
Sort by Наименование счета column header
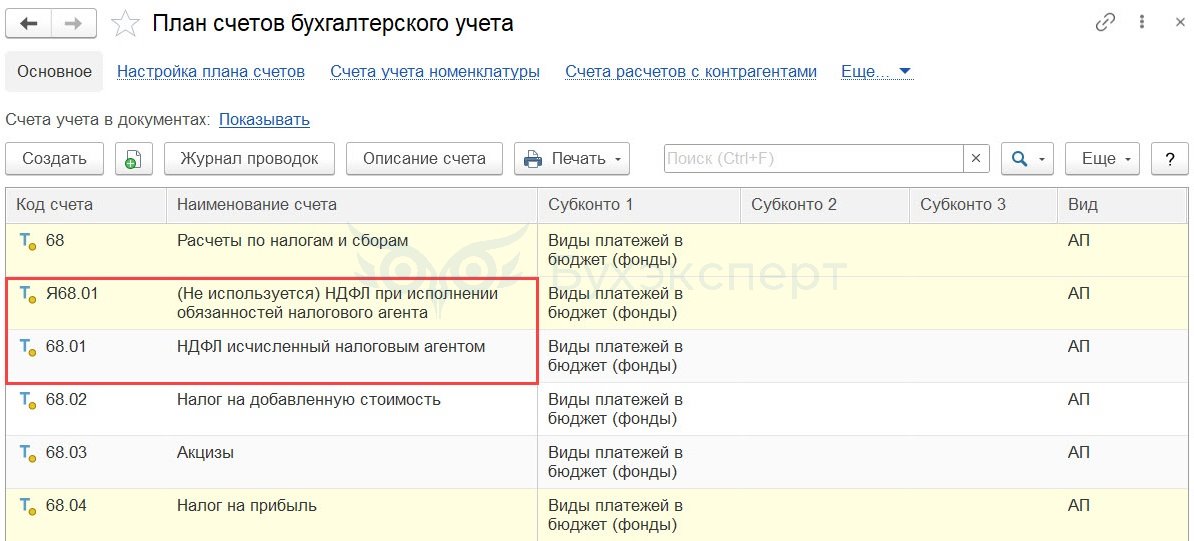pyautogui.click(x=352, y=204)
